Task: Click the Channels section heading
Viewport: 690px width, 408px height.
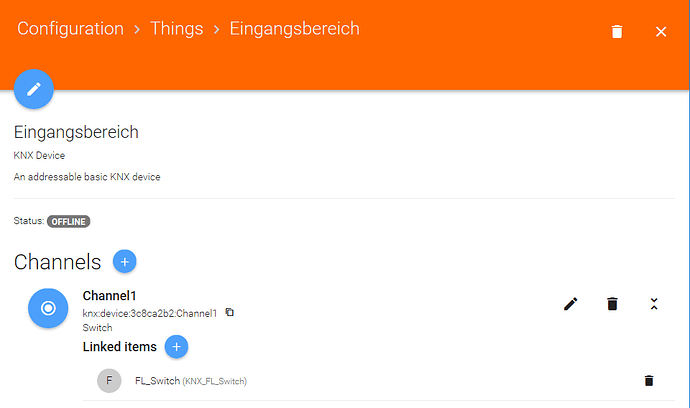Action: pos(58,262)
